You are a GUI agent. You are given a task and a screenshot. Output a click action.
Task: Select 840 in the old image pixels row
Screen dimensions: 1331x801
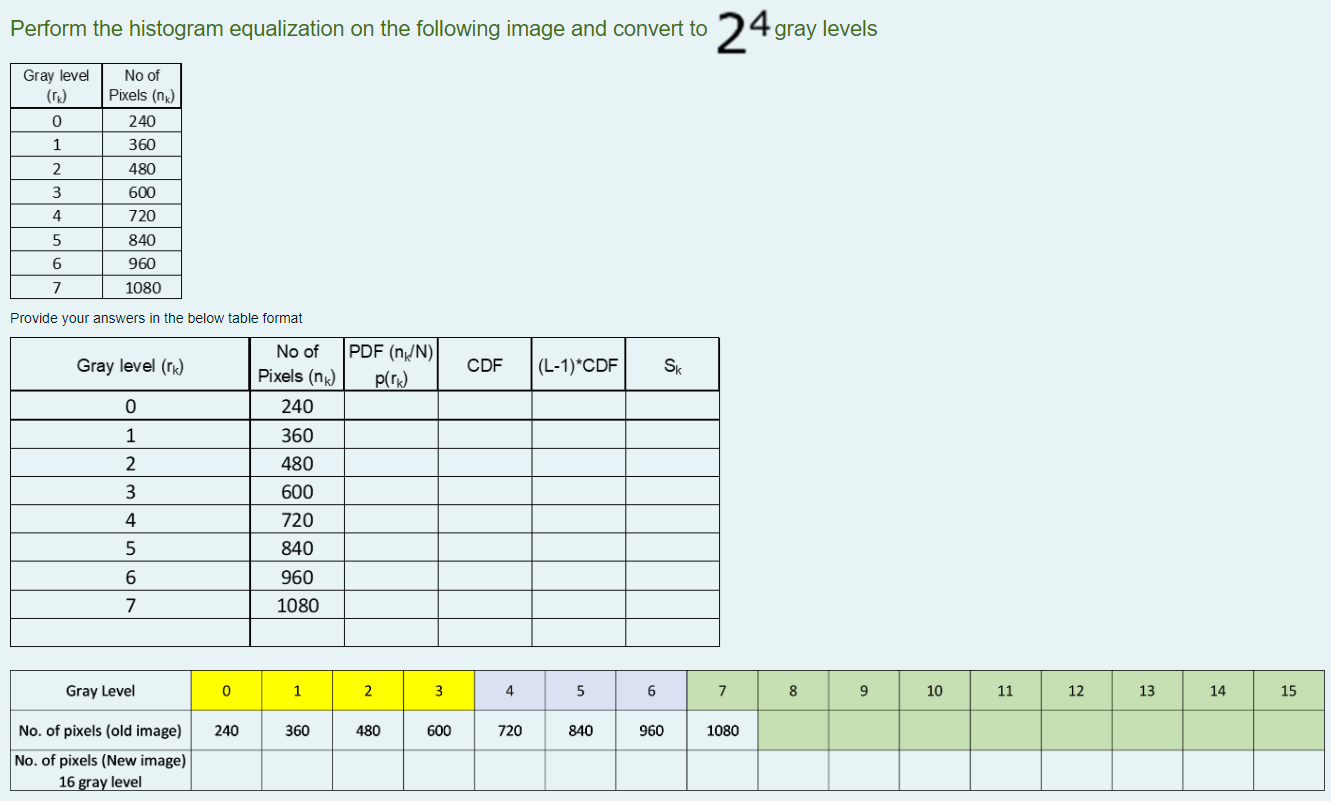point(581,730)
